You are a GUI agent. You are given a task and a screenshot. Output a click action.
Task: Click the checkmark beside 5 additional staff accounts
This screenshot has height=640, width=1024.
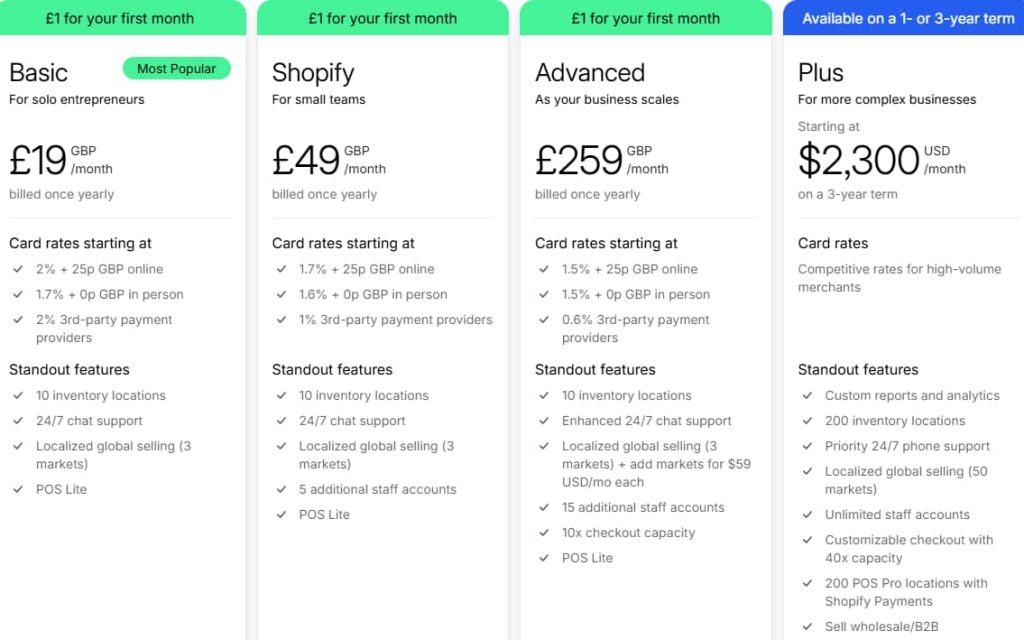tap(281, 489)
